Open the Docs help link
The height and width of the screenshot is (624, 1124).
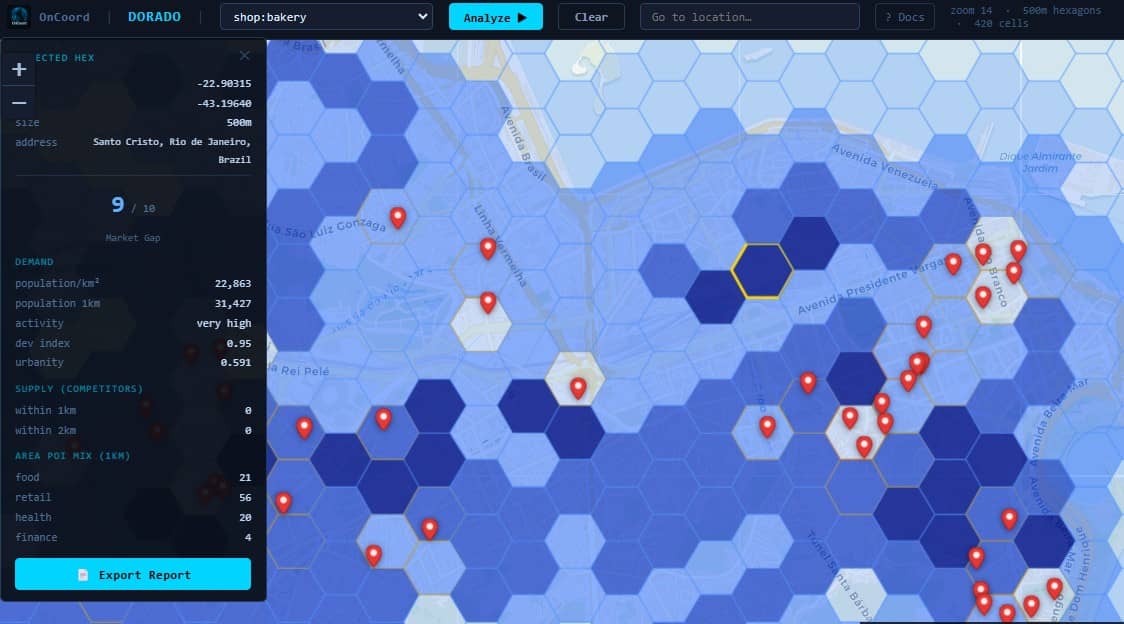[x=905, y=17]
